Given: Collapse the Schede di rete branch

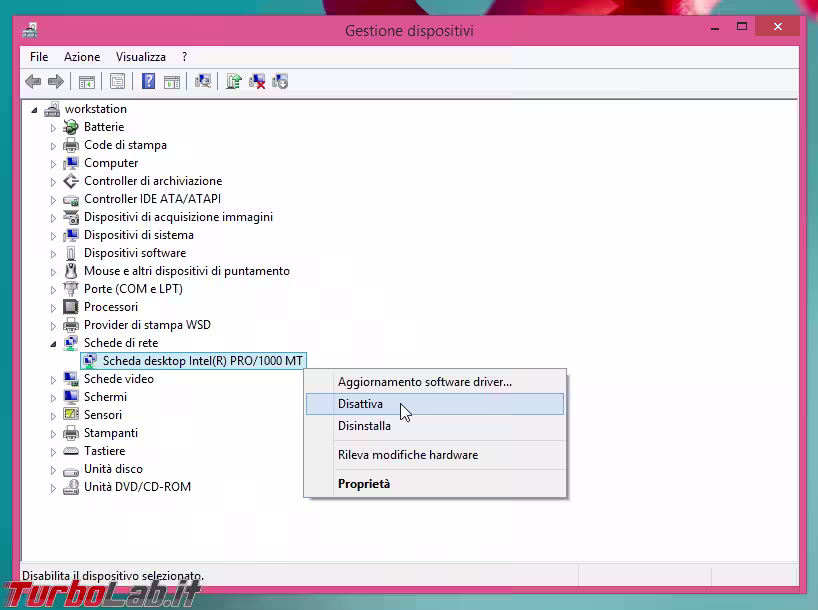Looking at the screenshot, I should [53, 343].
